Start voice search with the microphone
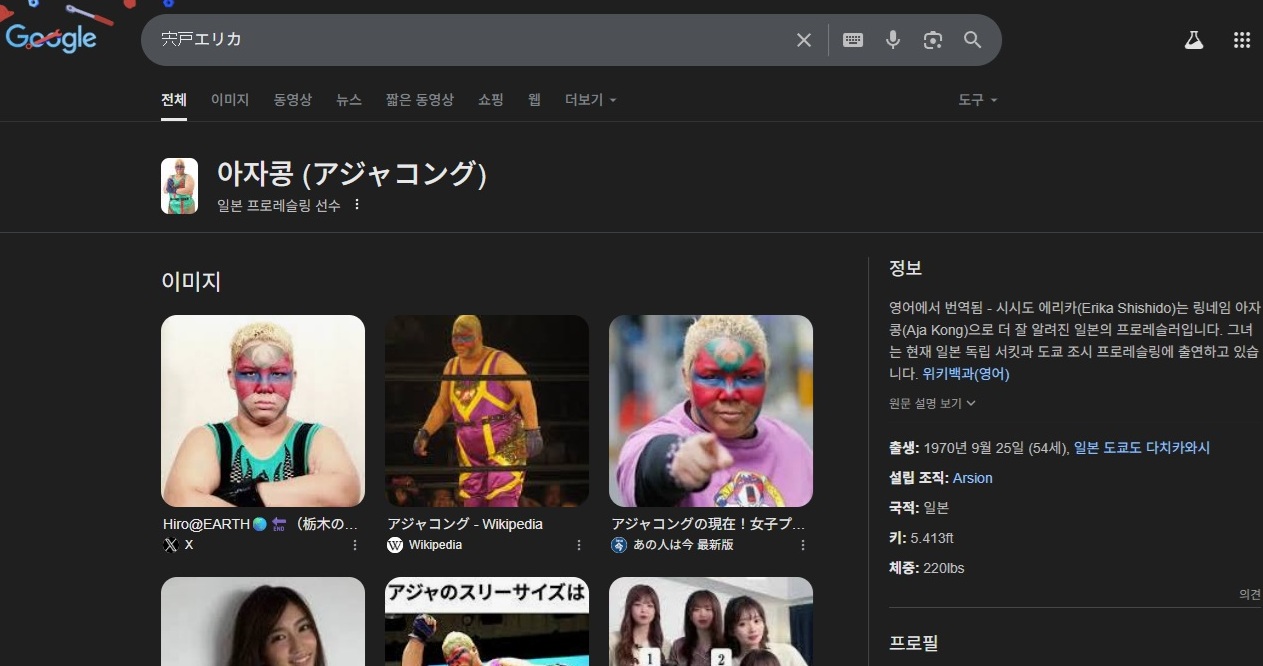The height and width of the screenshot is (666, 1263). 893,40
